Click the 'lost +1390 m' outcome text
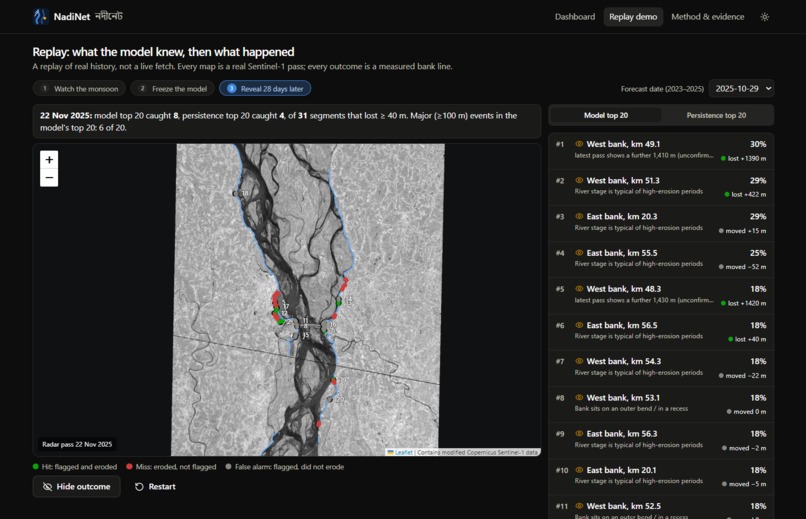Image resolution: width=806 pixels, height=519 pixels. click(x=746, y=158)
